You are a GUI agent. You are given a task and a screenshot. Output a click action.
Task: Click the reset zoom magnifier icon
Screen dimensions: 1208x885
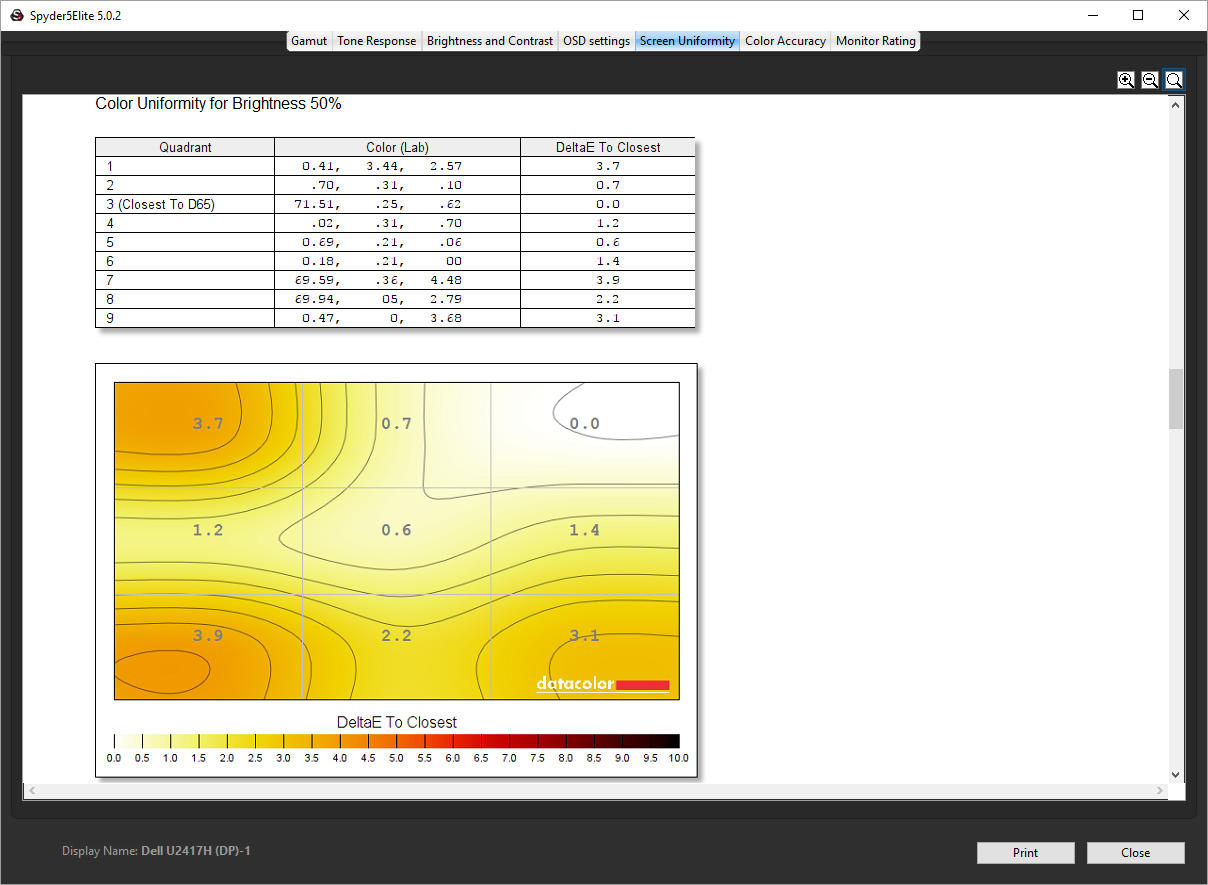(x=1174, y=80)
